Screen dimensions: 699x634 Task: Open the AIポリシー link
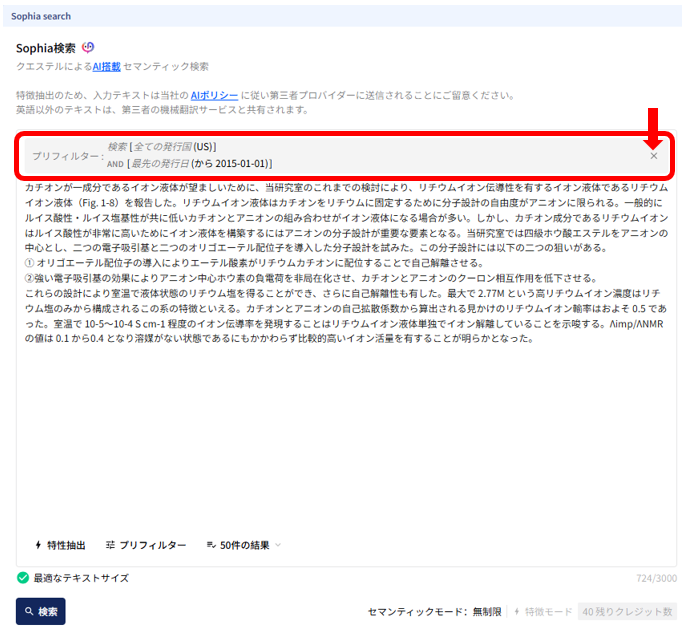(x=214, y=95)
